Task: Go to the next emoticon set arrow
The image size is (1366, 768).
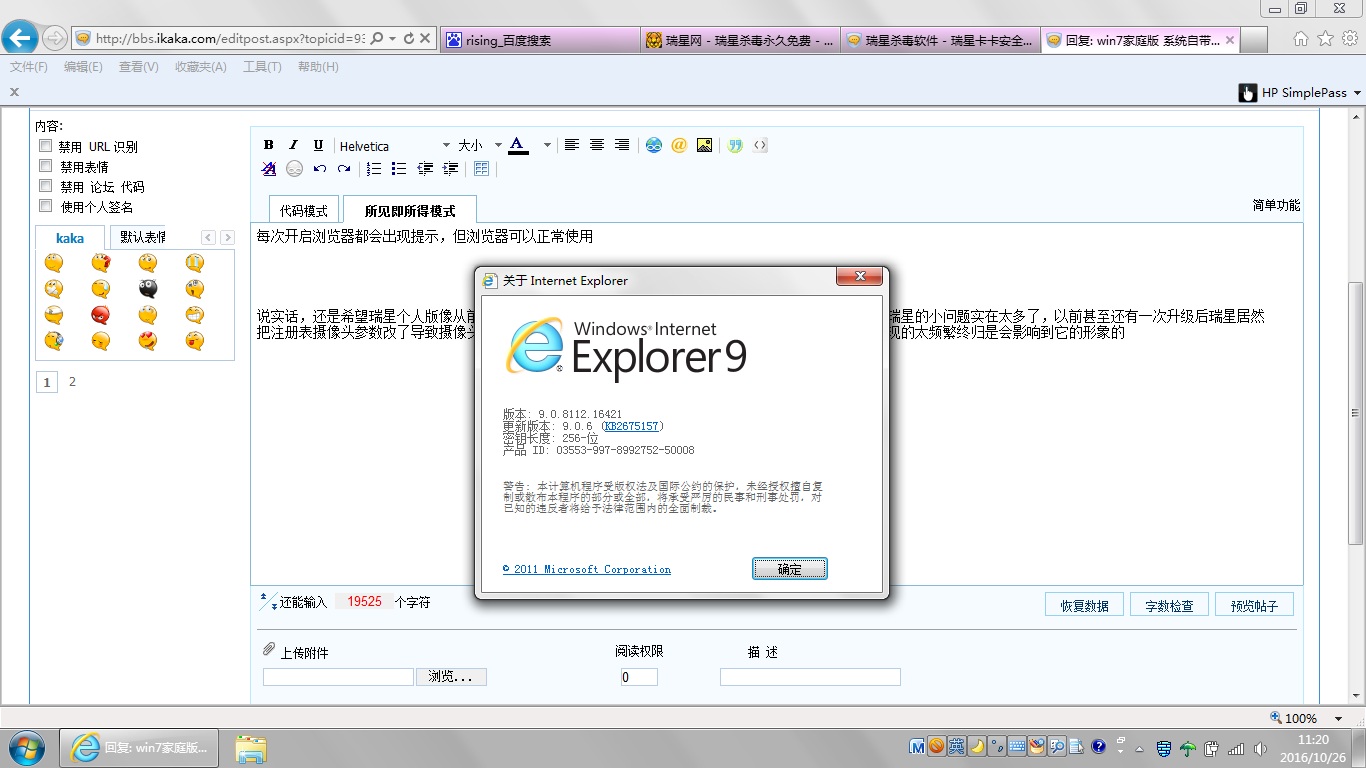Action: click(x=228, y=237)
